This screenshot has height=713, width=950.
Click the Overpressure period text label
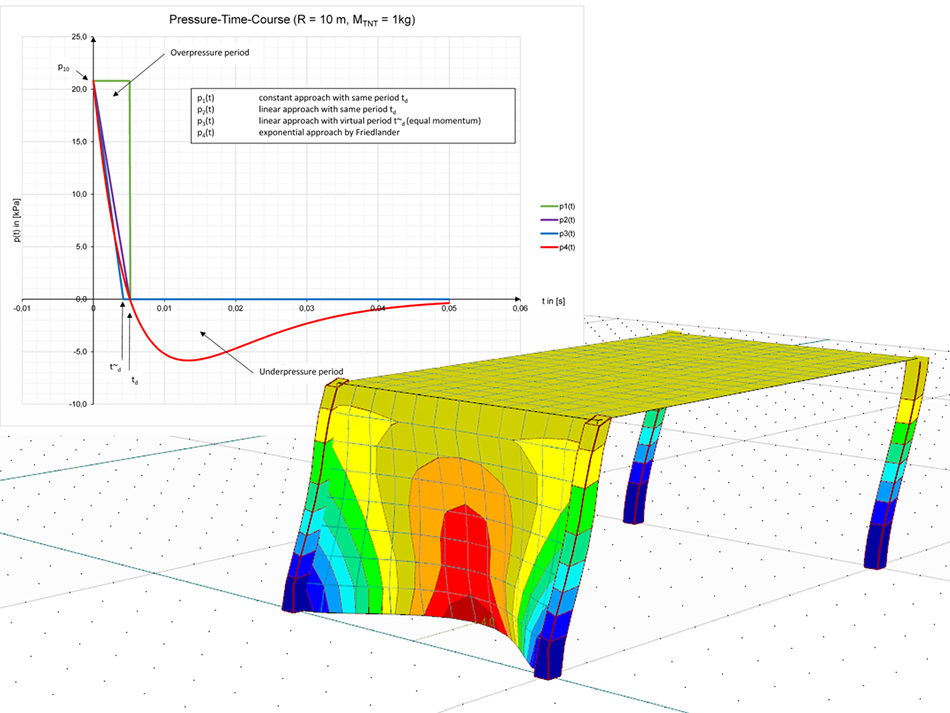tap(210, 52)
